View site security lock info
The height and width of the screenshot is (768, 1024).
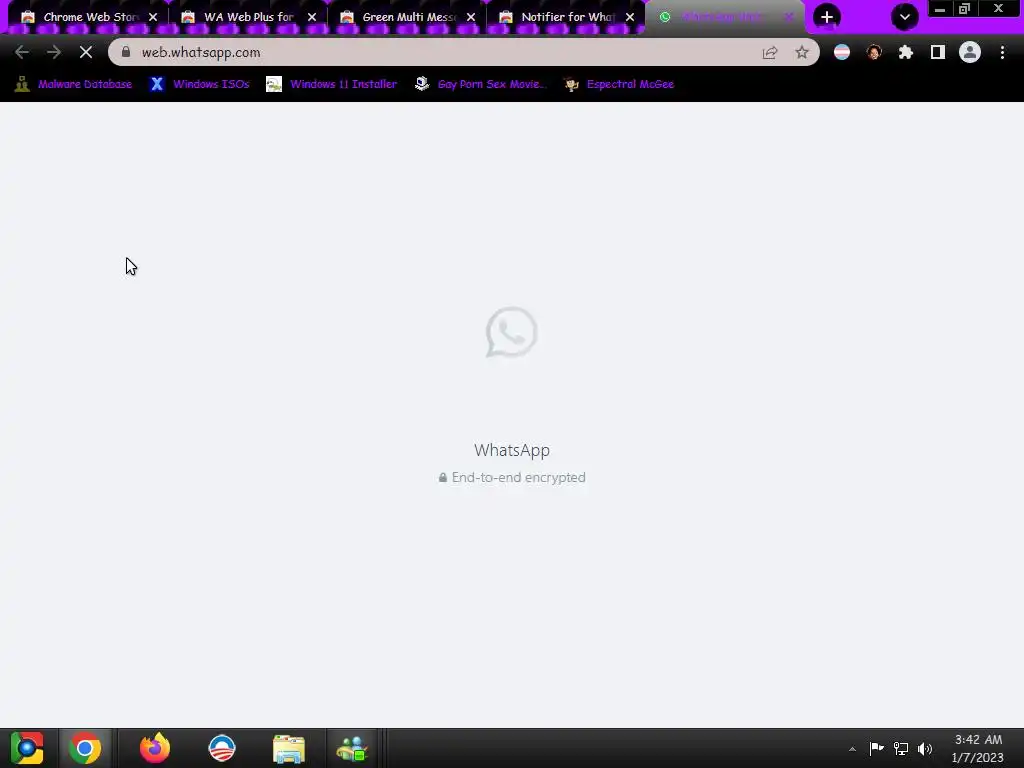(126, 52)
